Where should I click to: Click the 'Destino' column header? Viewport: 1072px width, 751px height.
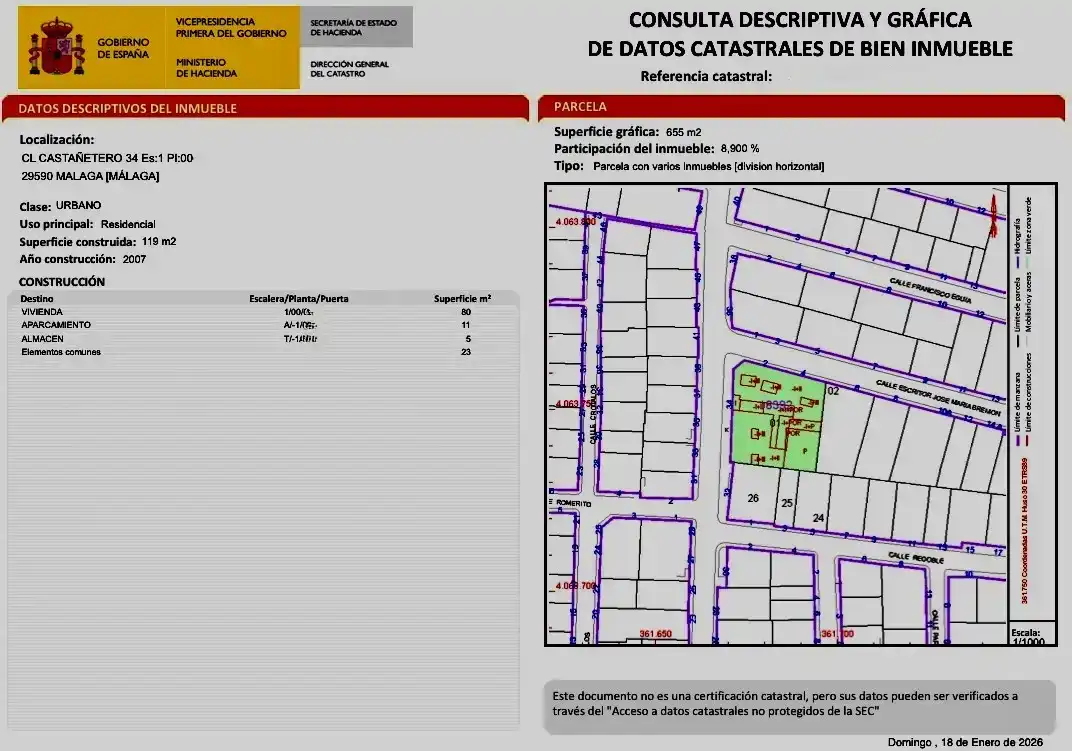pyautogui.click(x=37, y=299)
